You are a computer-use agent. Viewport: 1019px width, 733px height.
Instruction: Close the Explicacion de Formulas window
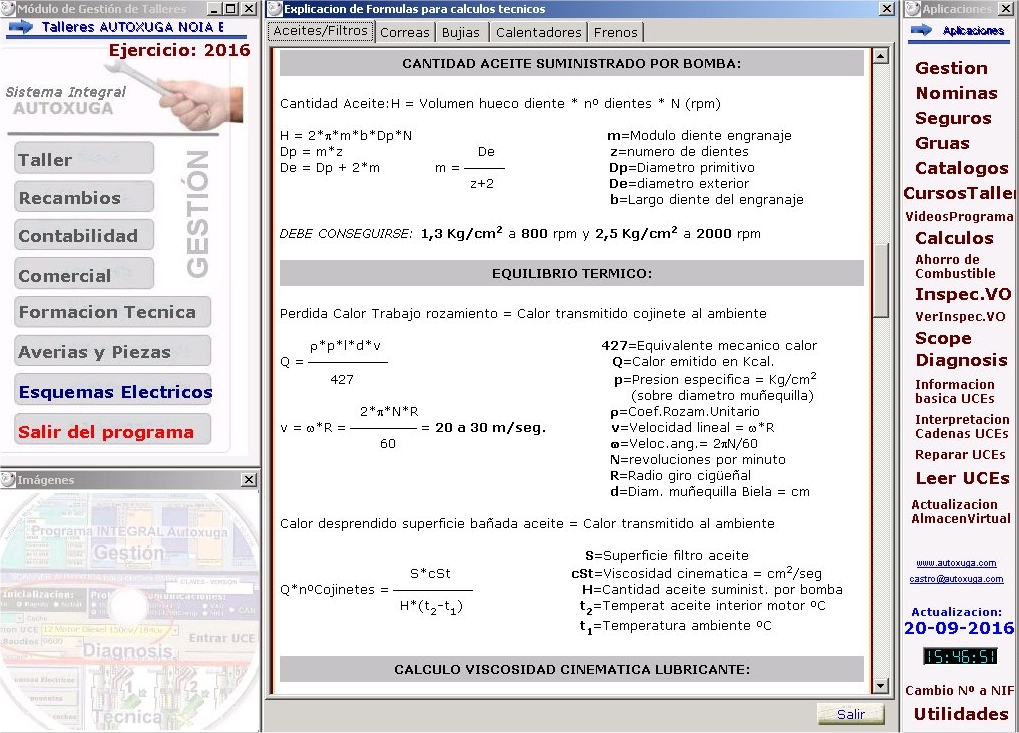886,8
